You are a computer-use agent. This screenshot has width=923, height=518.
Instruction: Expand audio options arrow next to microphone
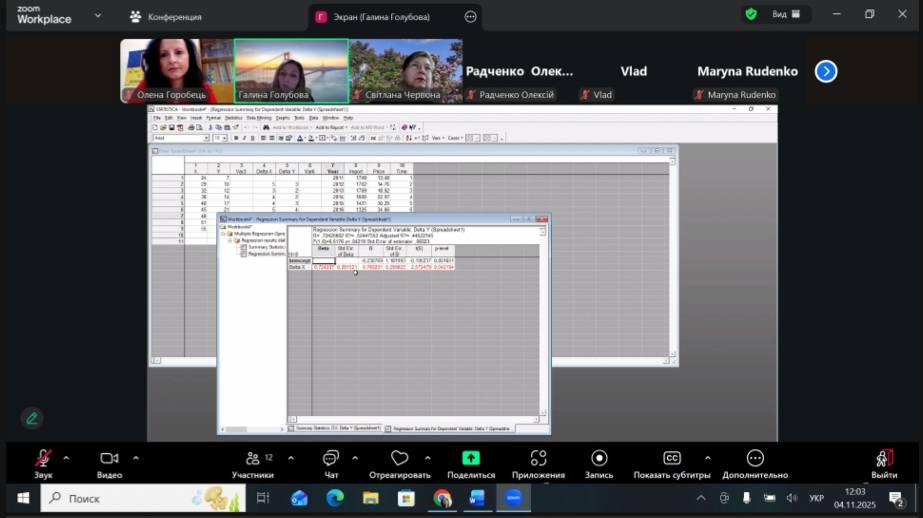pos(67,458)
